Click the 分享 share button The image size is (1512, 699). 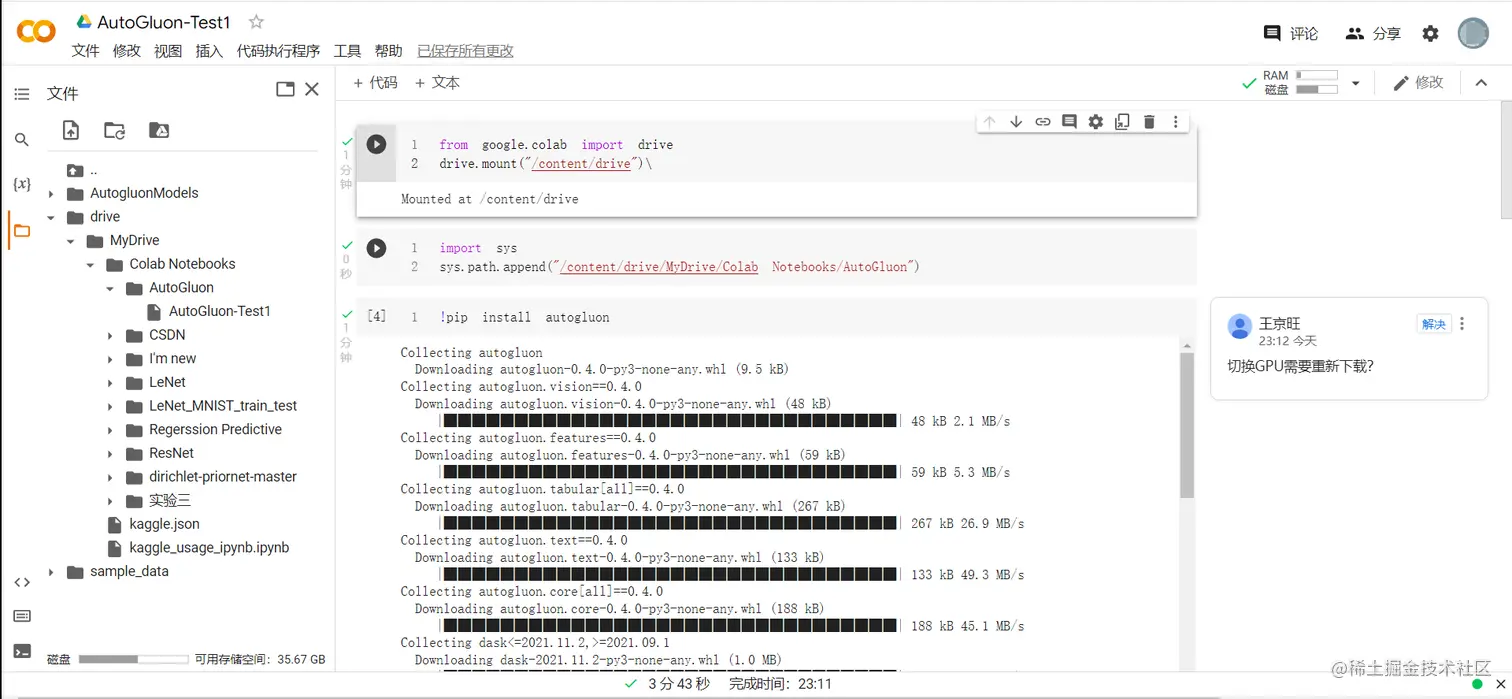point(1373,33)
